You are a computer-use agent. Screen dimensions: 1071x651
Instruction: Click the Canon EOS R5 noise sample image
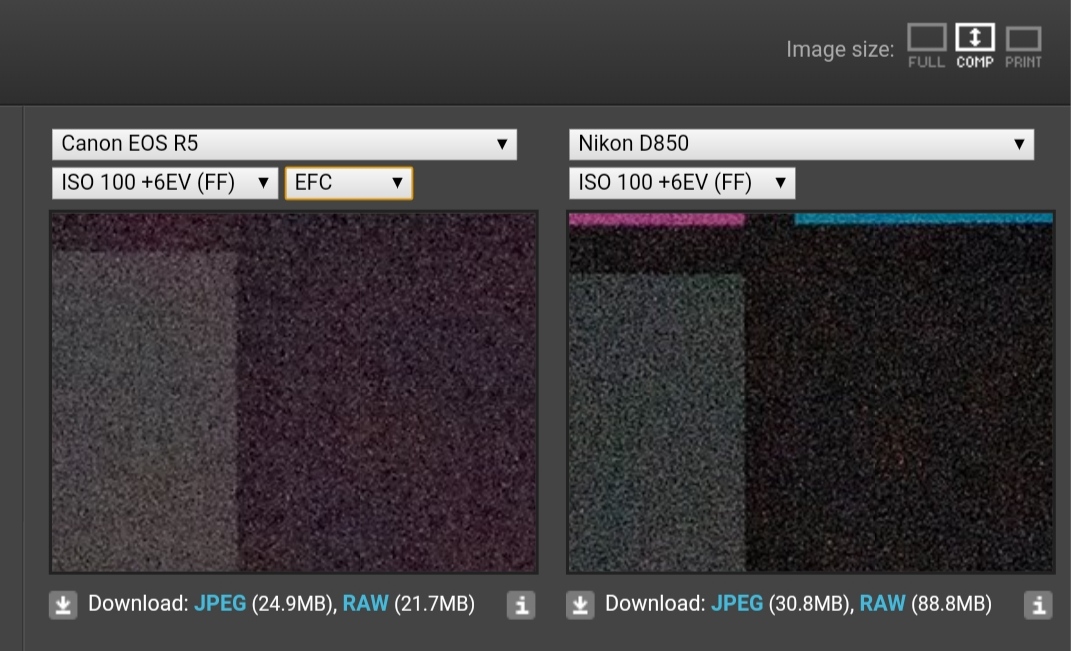(294, 392)
